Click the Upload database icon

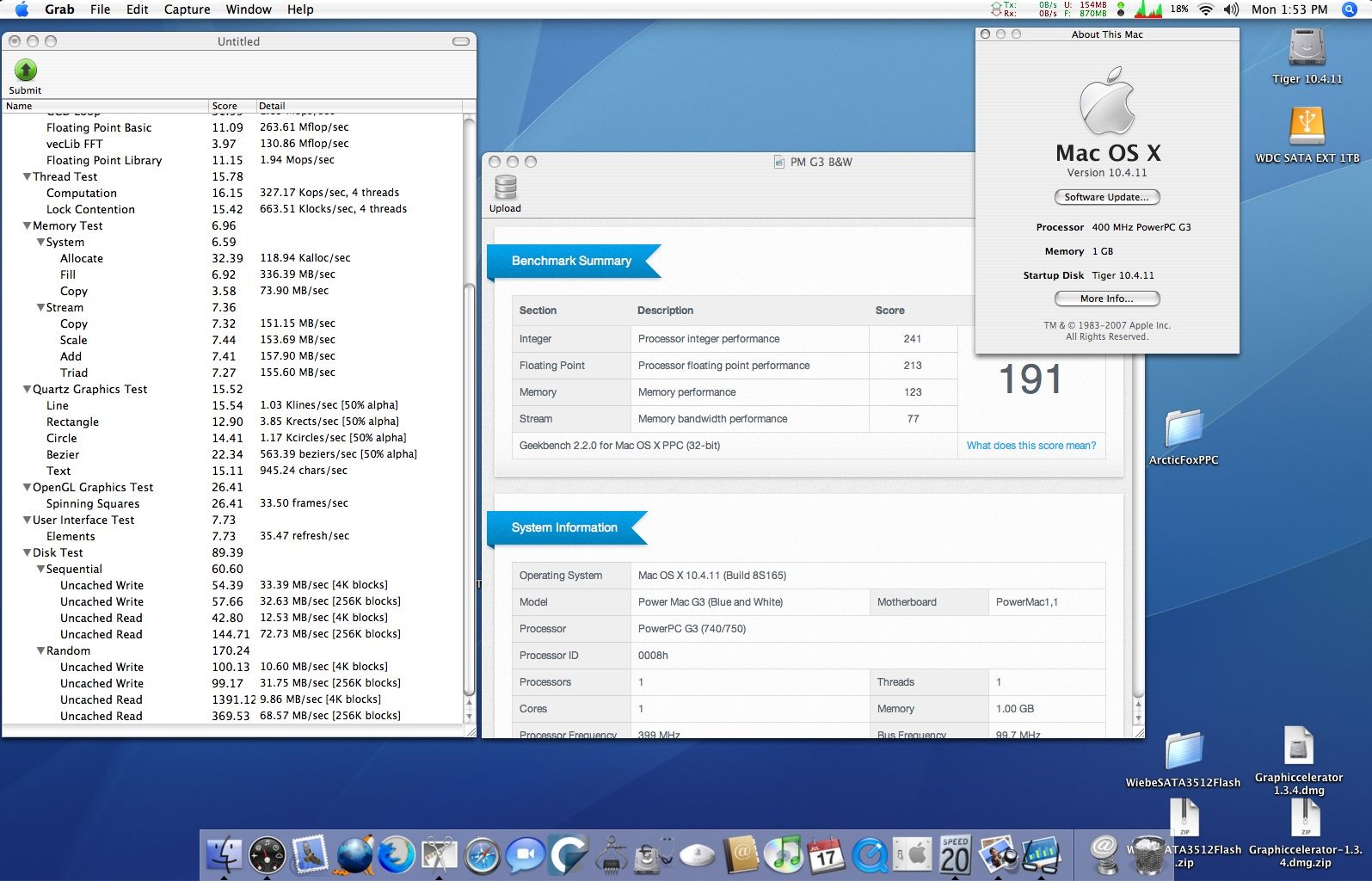[505, 188]
